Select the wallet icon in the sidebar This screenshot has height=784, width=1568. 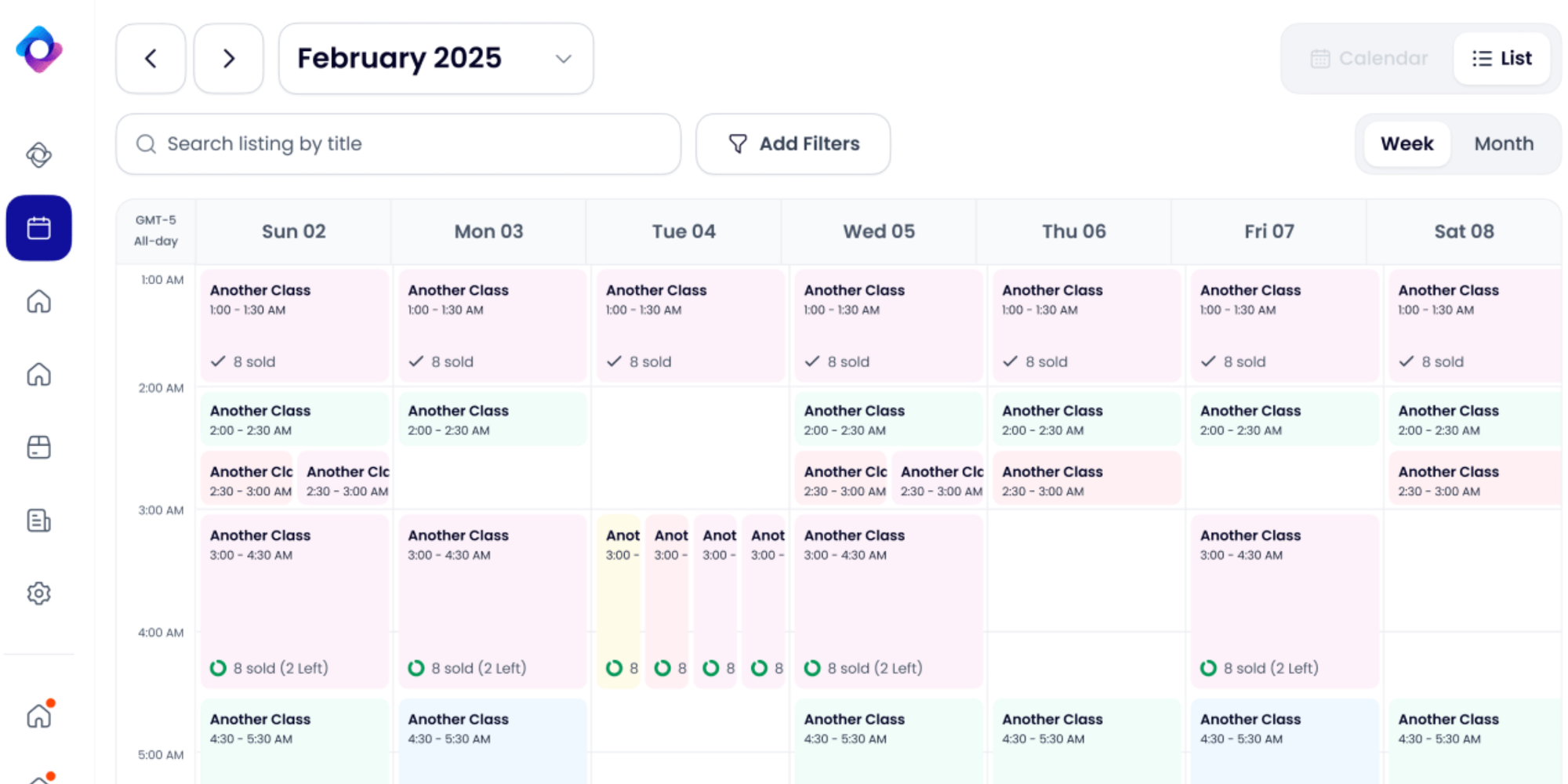pos(38,447)
